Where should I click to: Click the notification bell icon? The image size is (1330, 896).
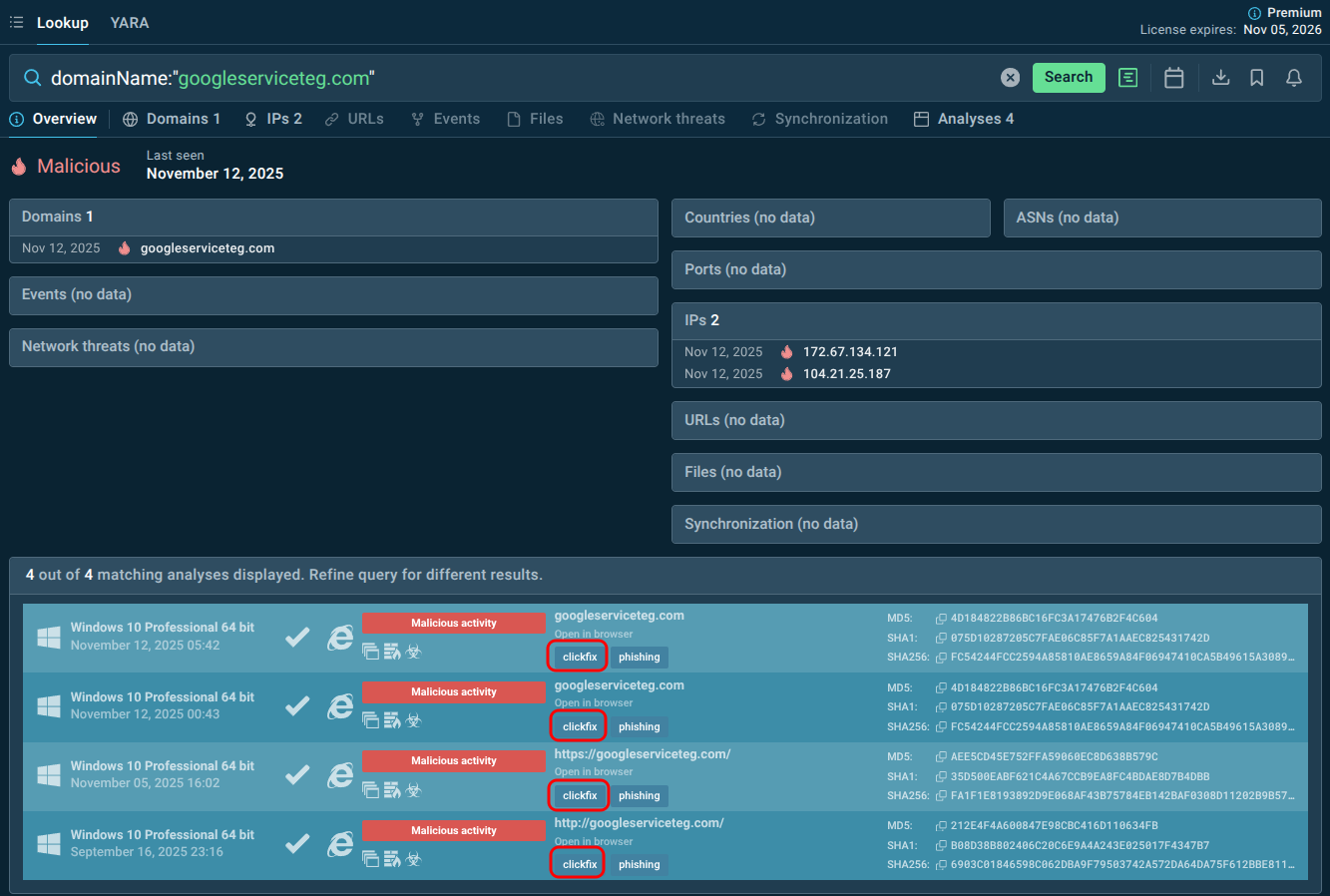pos(1294,78)
